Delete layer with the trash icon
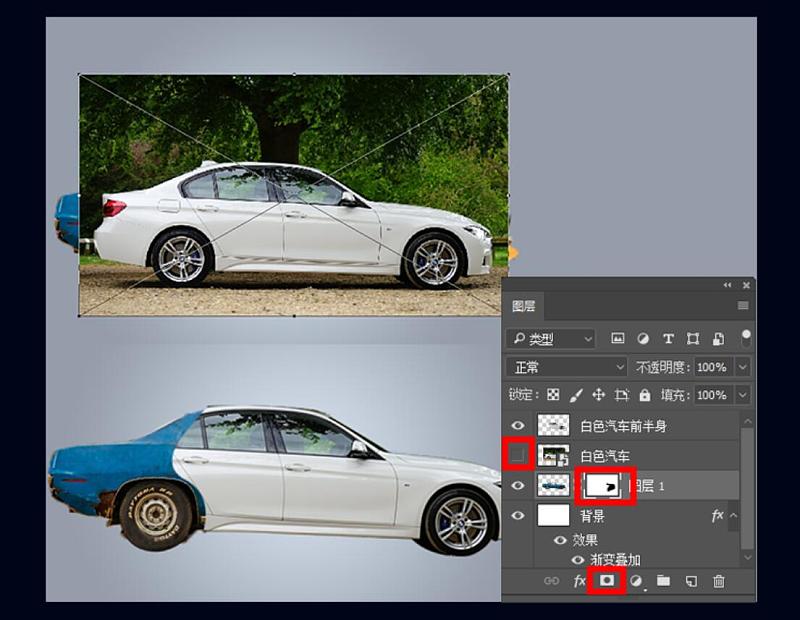The height and width of the screenshot is (620, 800). [719, 581]
